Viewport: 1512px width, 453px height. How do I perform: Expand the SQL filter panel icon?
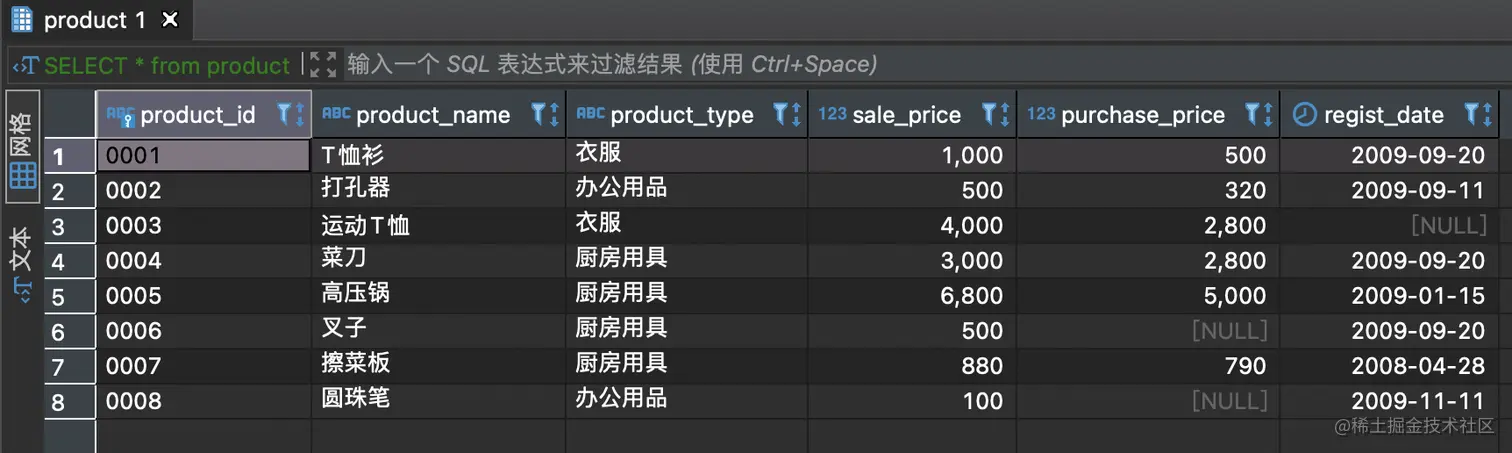coord(323,65)
